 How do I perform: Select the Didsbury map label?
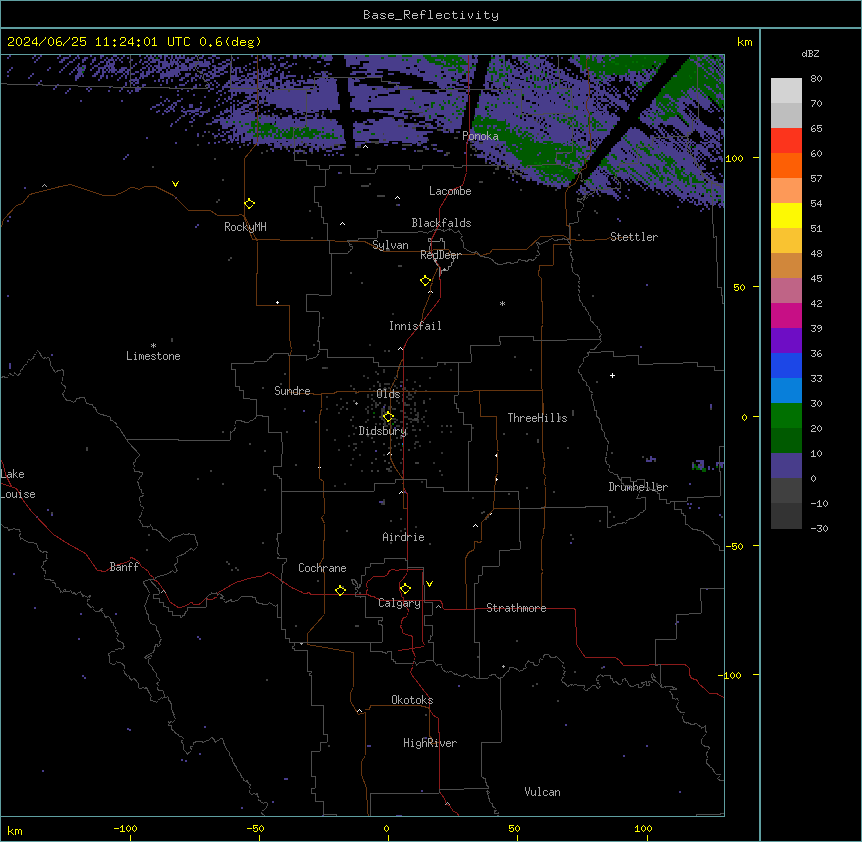[383, 431]
